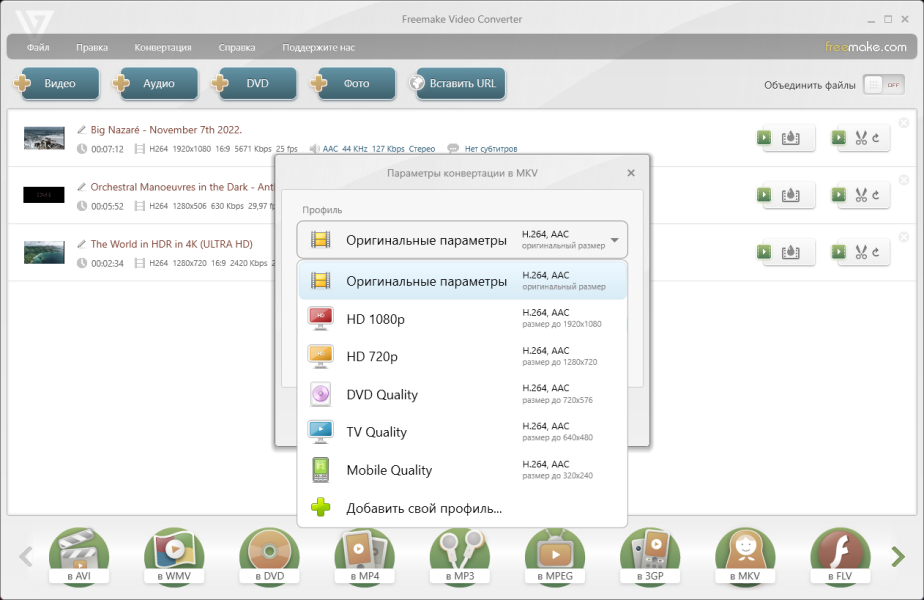
Task: Open the Файл menu
Action: pyautogui.click(x=38, y=47)
